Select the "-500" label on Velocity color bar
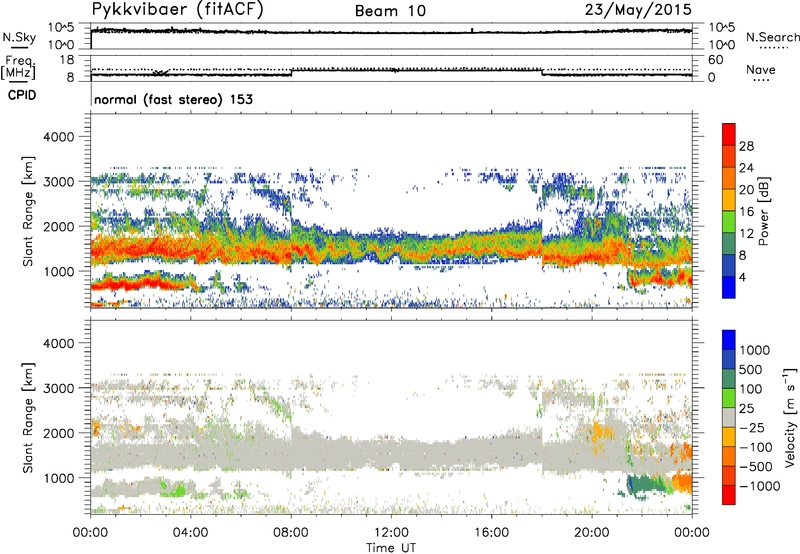This screenshot has width=800, height=554. pos(755,466)
